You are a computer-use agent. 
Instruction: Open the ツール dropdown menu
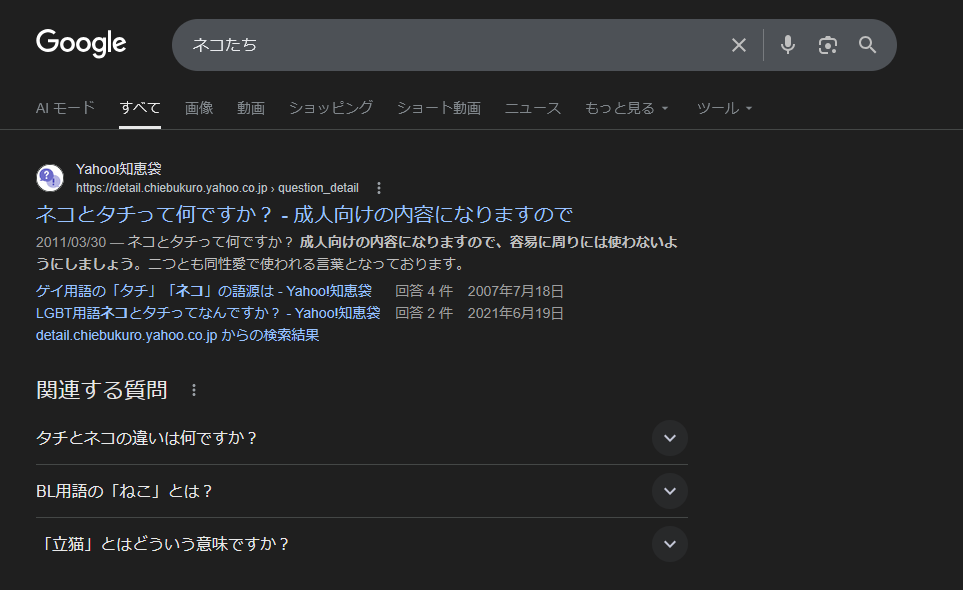point(724,108)
